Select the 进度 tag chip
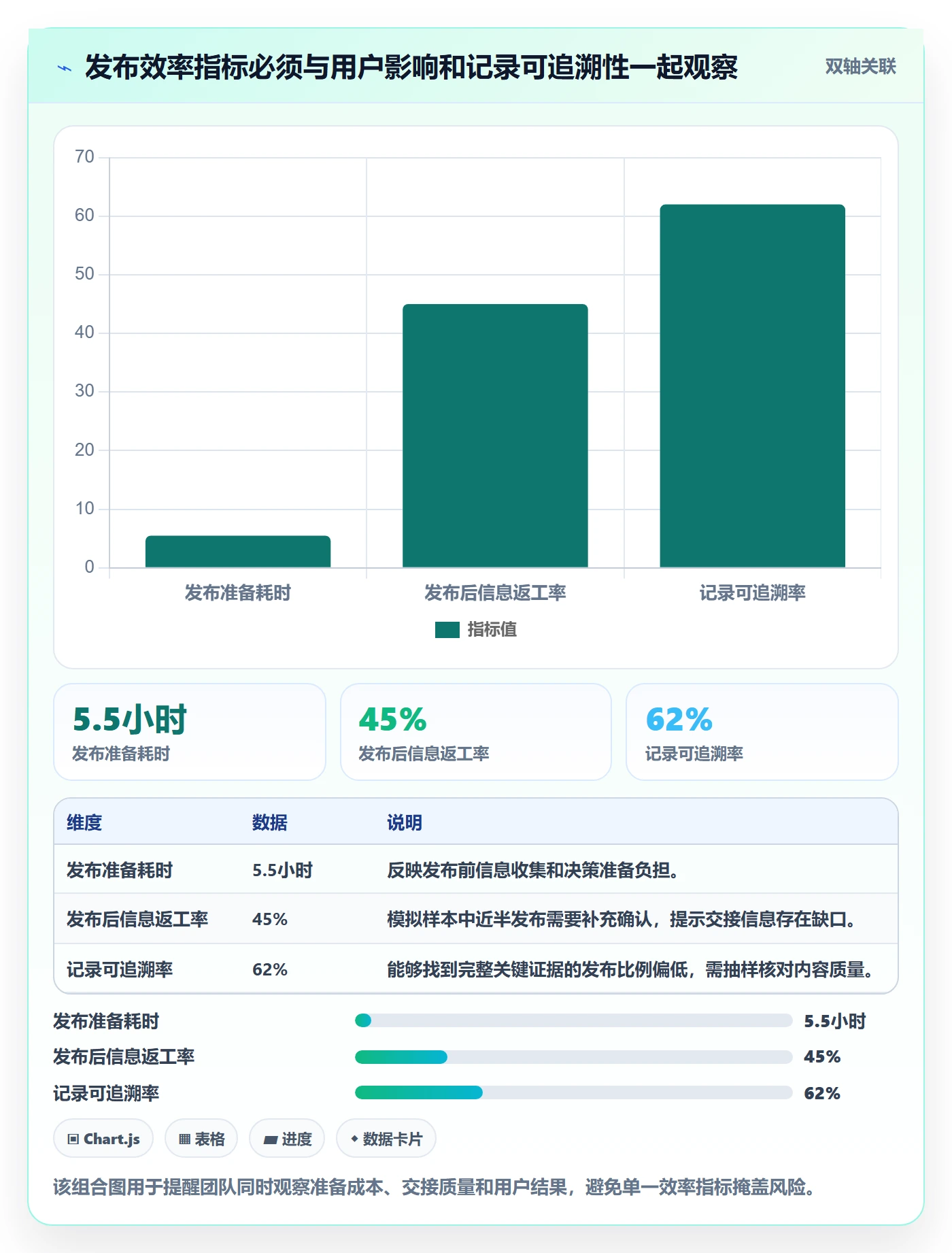The height and width of the screenshot is (1253, 952). 287,1139
